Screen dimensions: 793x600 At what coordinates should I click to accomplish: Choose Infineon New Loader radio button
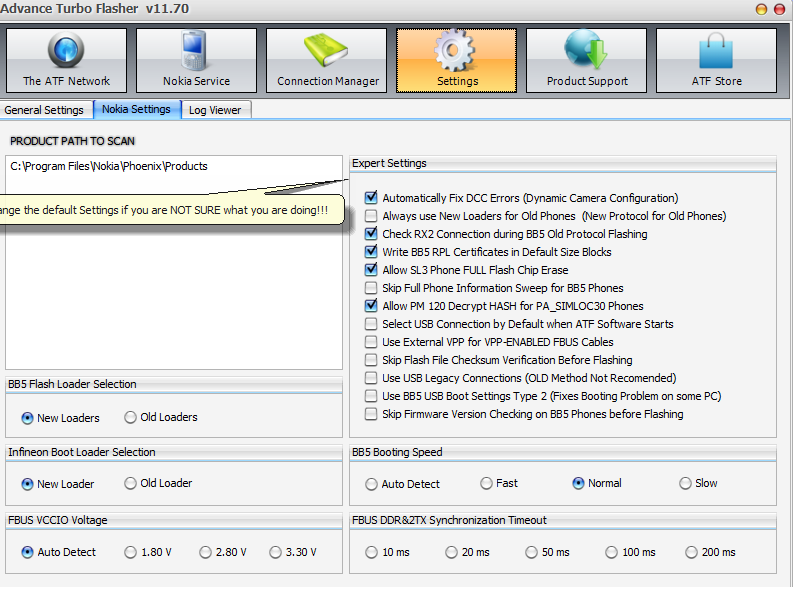pos(27,484)
